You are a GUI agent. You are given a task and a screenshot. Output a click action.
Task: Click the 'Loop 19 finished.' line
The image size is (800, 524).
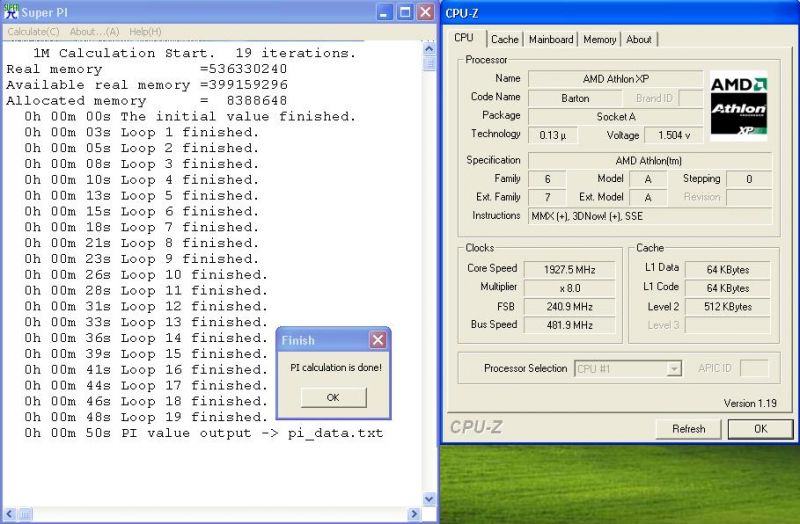point(145,417)
